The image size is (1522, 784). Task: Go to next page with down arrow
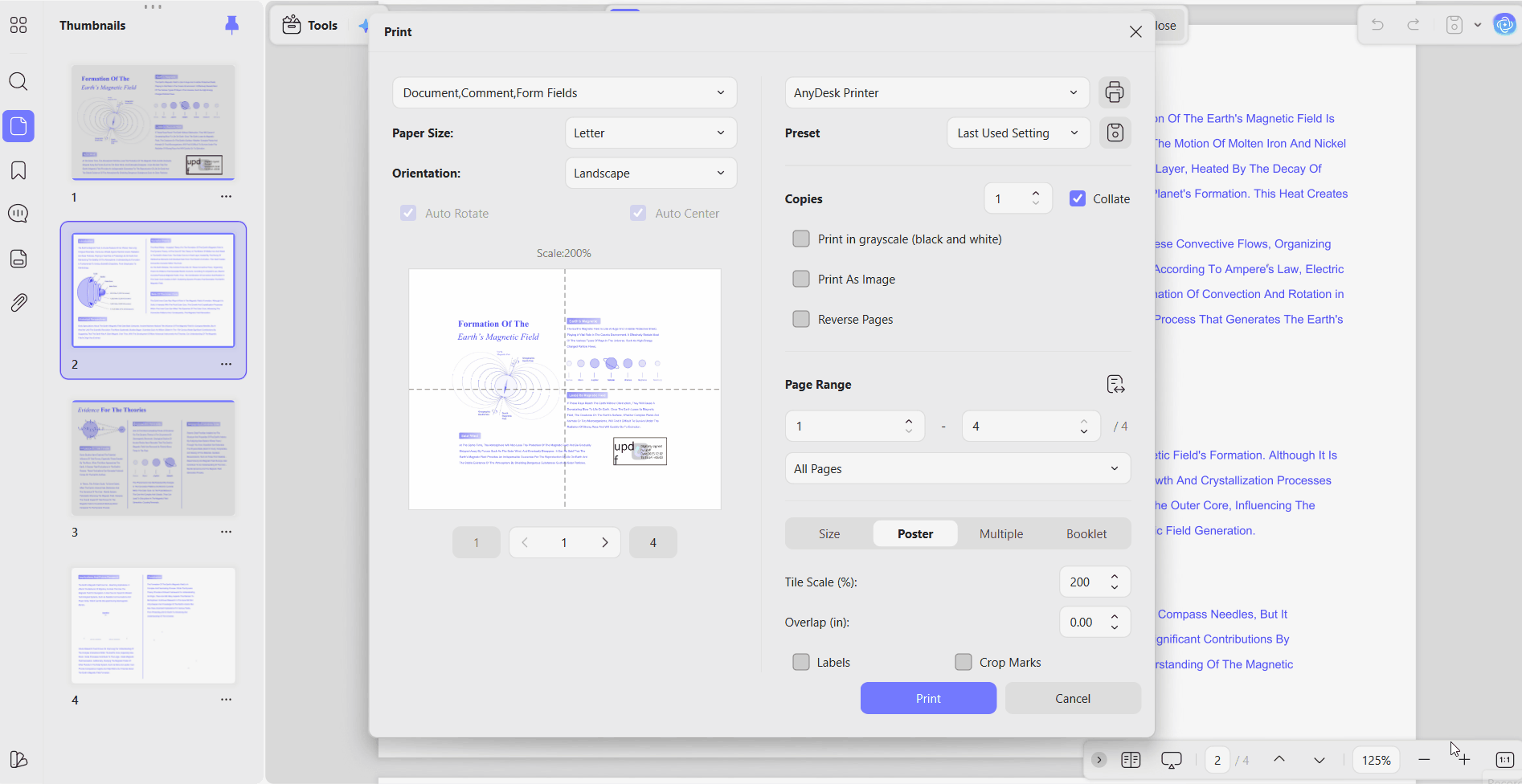[1319, 760]
